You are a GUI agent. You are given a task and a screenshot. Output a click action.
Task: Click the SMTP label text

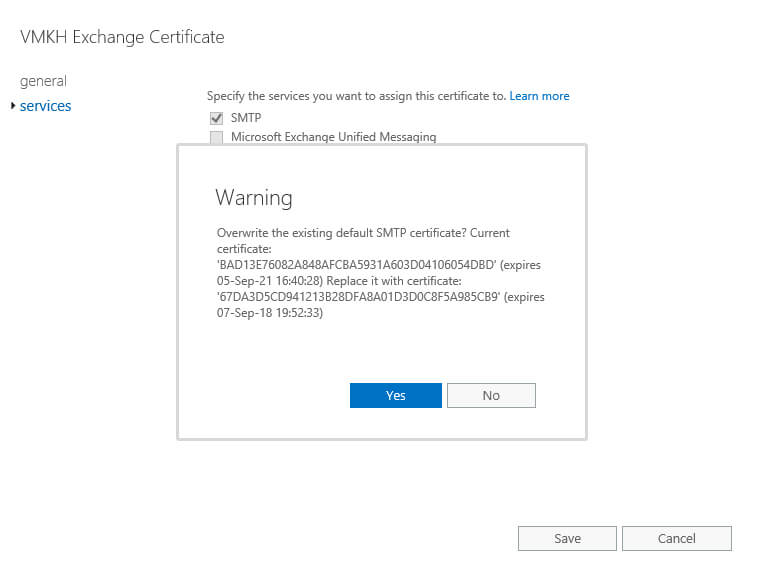(246, 118)
